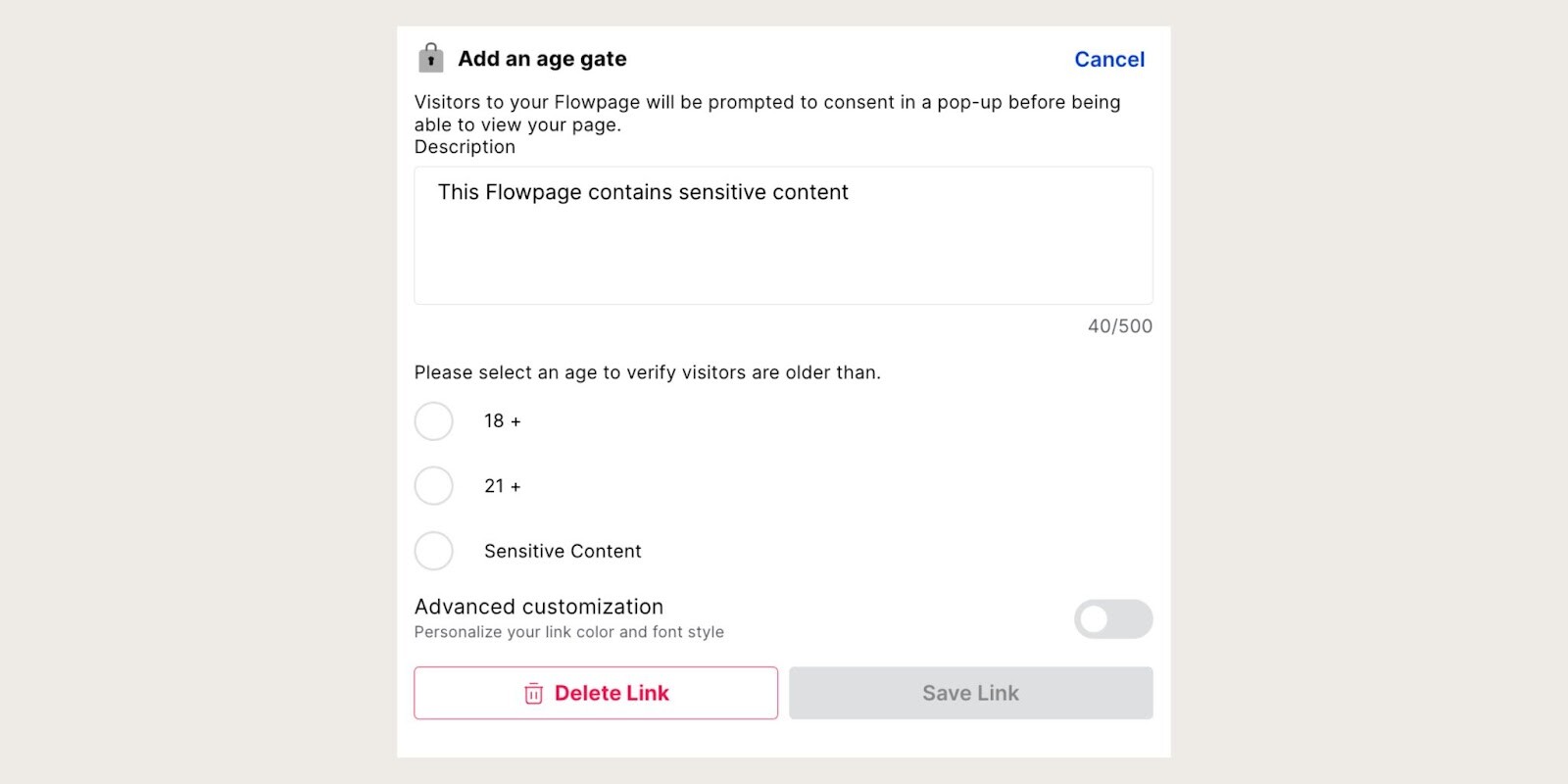This screenshot has width=1568, height=784.
Task: Click the red Delete Link text
Action: tap(612, 693)
